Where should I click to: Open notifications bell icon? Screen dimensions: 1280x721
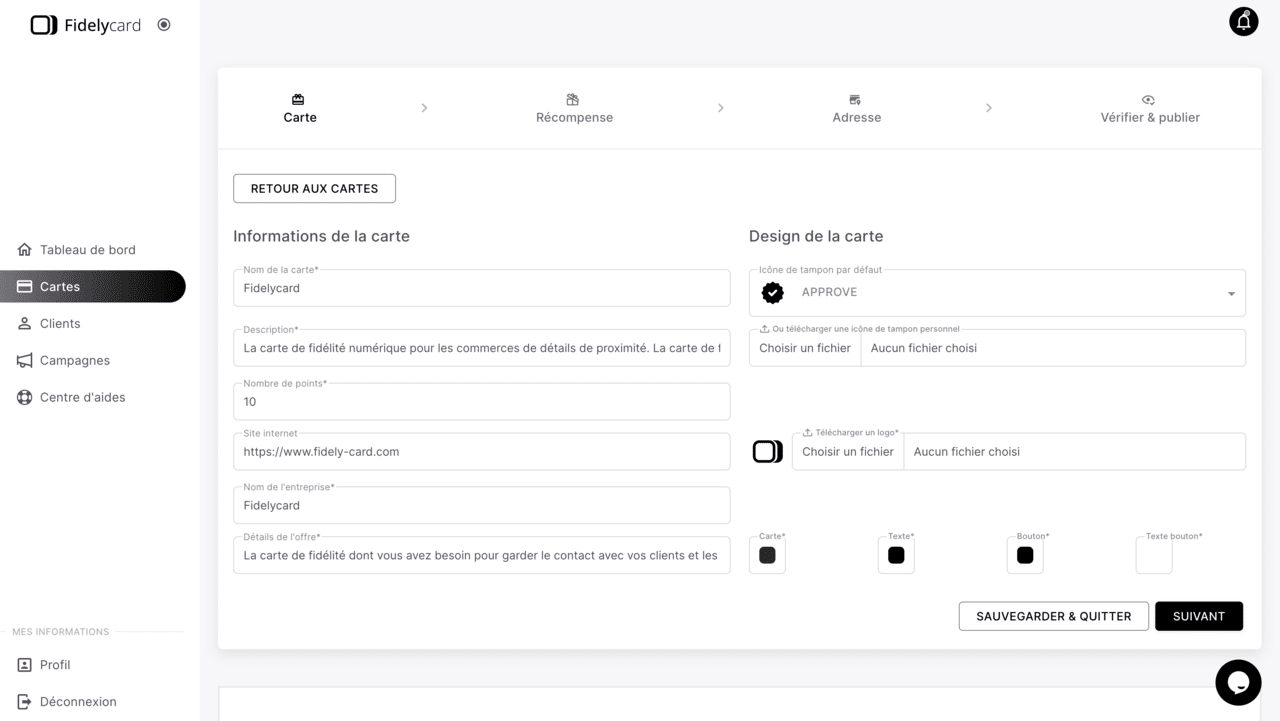pos(1243,21)
